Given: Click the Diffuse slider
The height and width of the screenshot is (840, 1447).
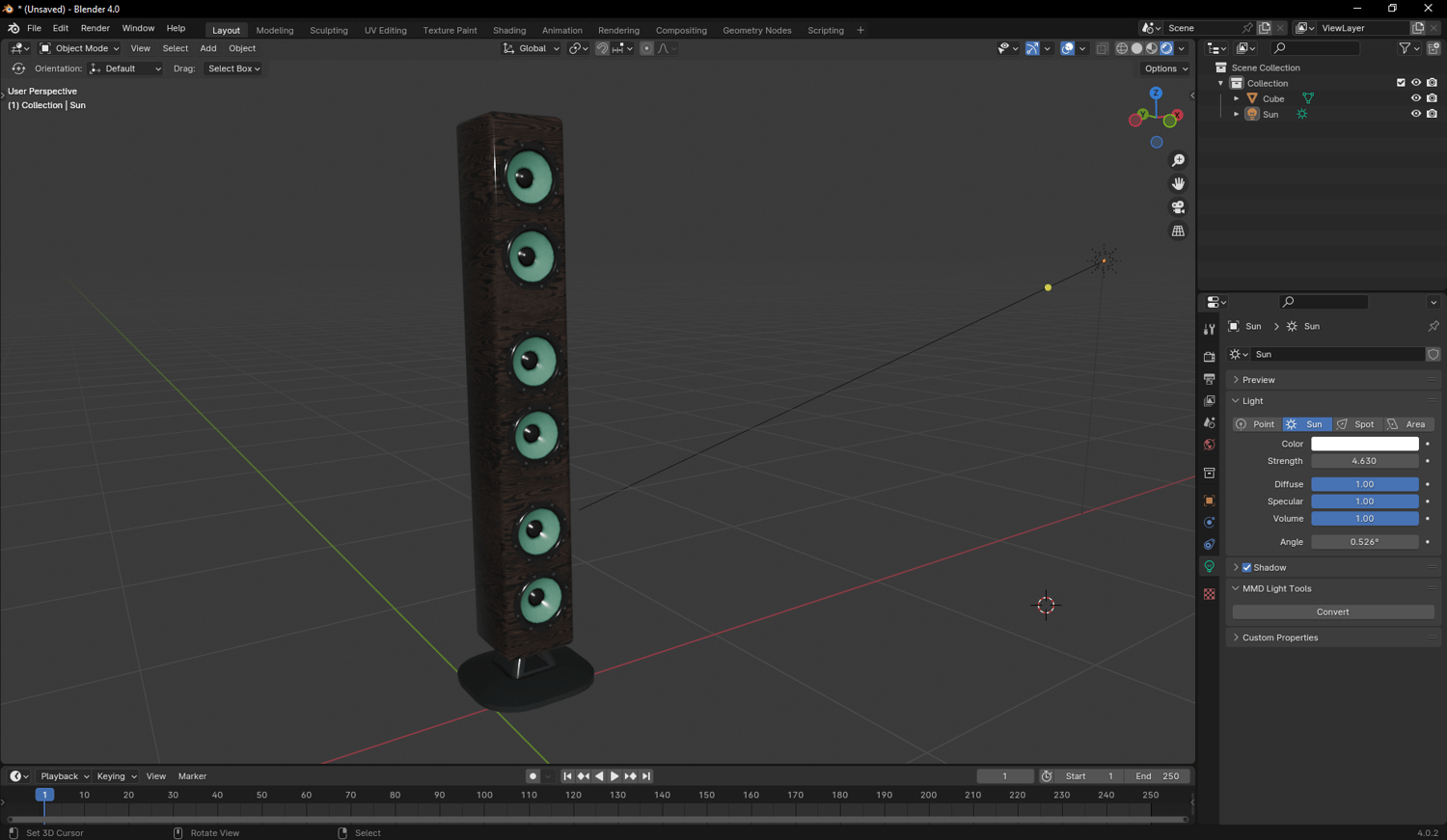Looking at the screenshot, I should [x=1365, y=484].
